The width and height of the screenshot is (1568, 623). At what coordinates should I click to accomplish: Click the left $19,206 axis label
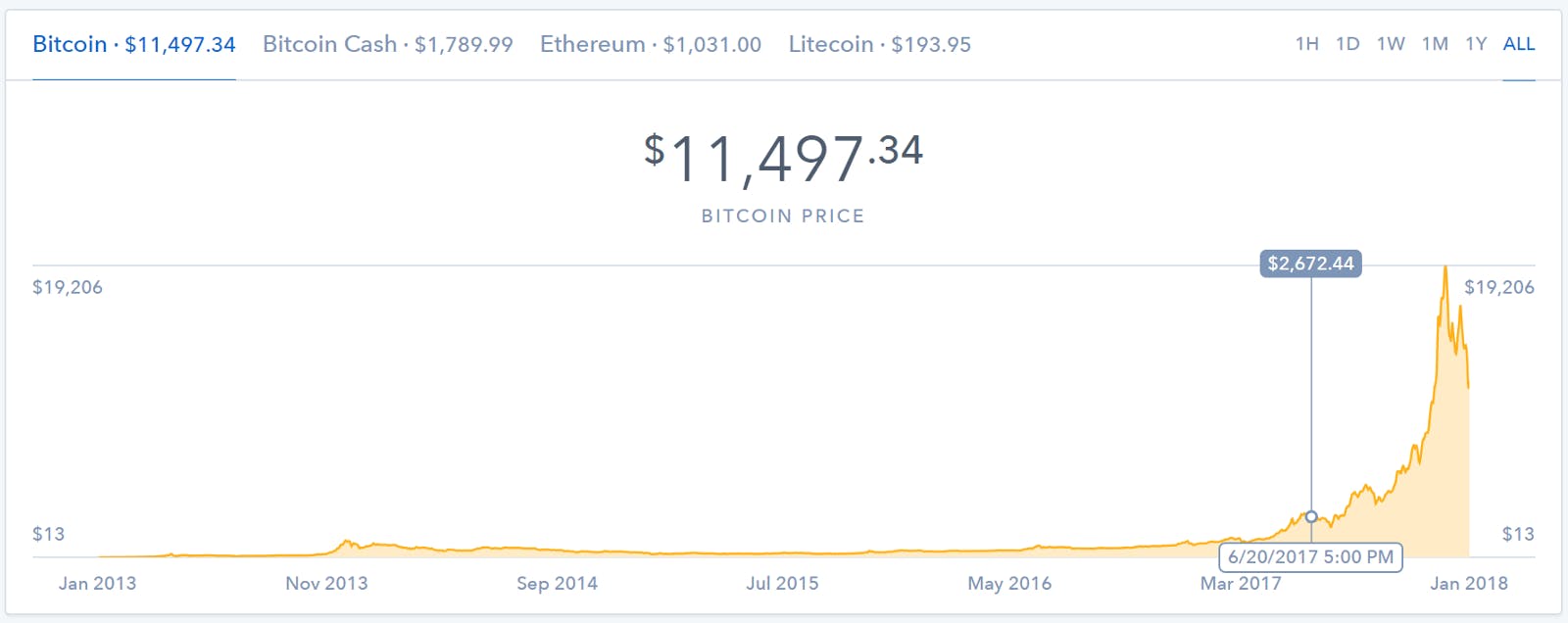pos(65,287)
